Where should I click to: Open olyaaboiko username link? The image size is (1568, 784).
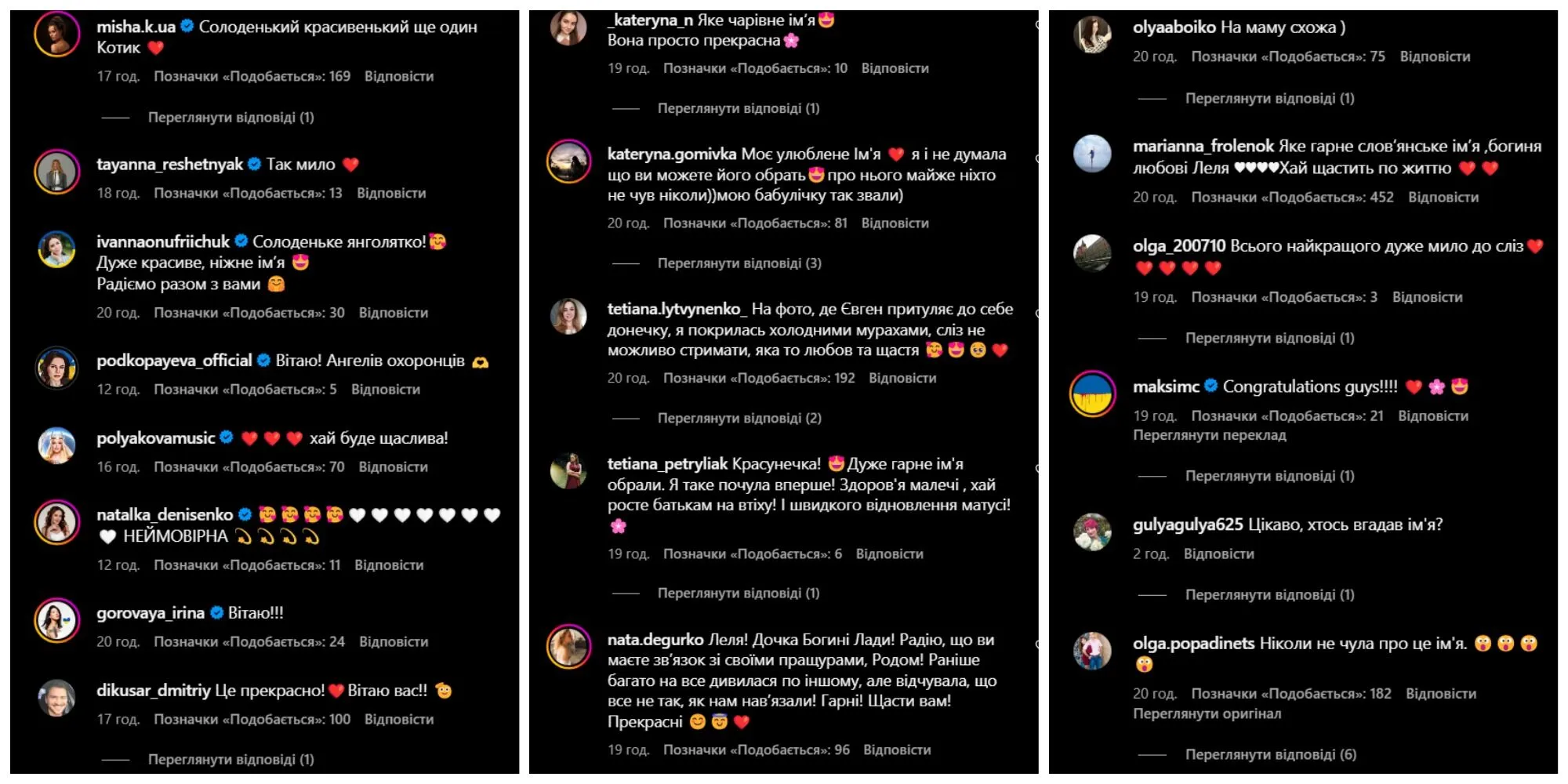click(x=1174, y=27)
